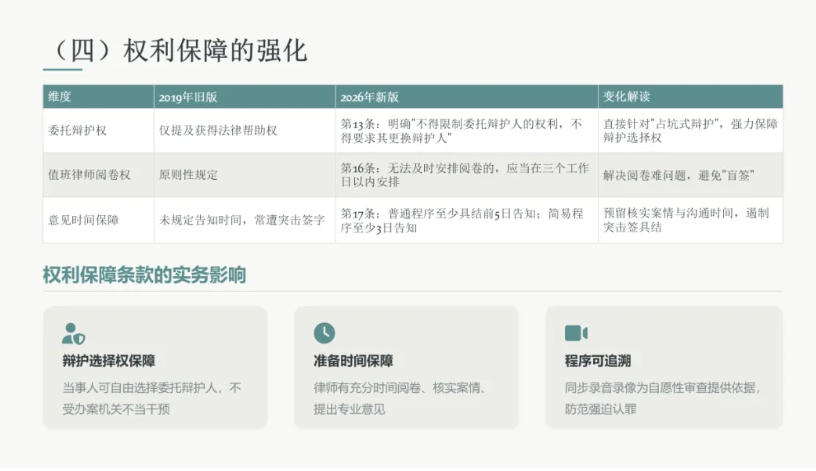Click the video camera icon
The height and width of the screenshot is (471, 816).
(x=576, y=333)
